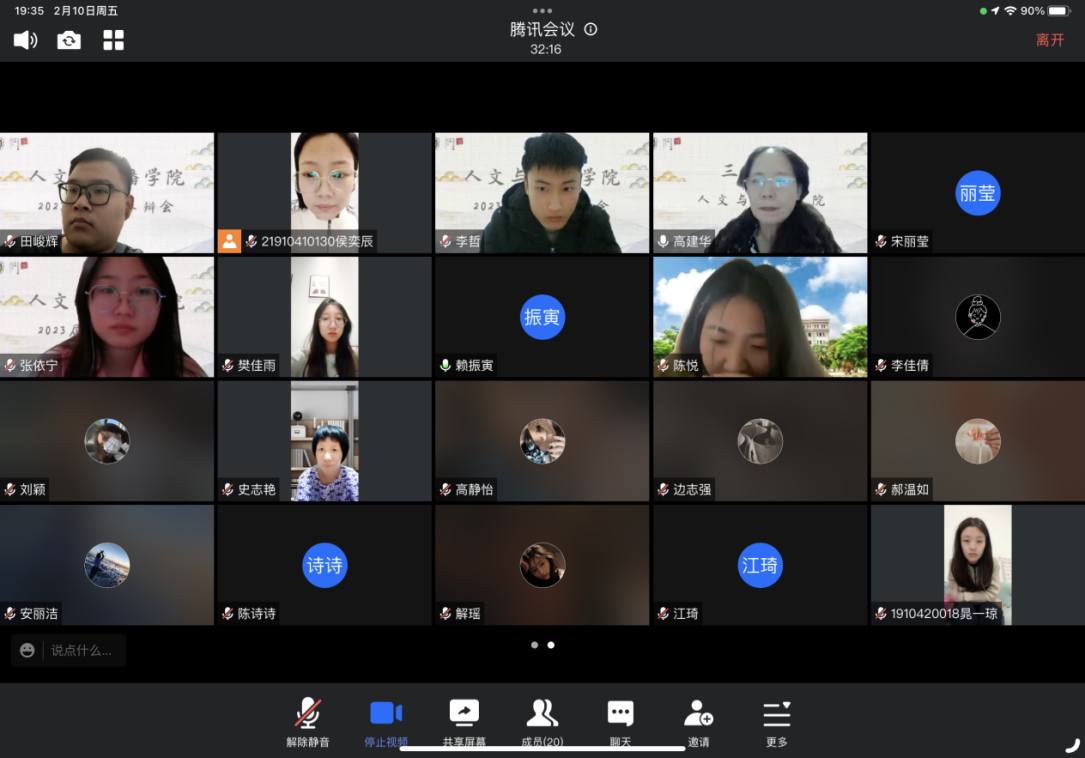Change to grid layout view icon

(x=113, y=40)
